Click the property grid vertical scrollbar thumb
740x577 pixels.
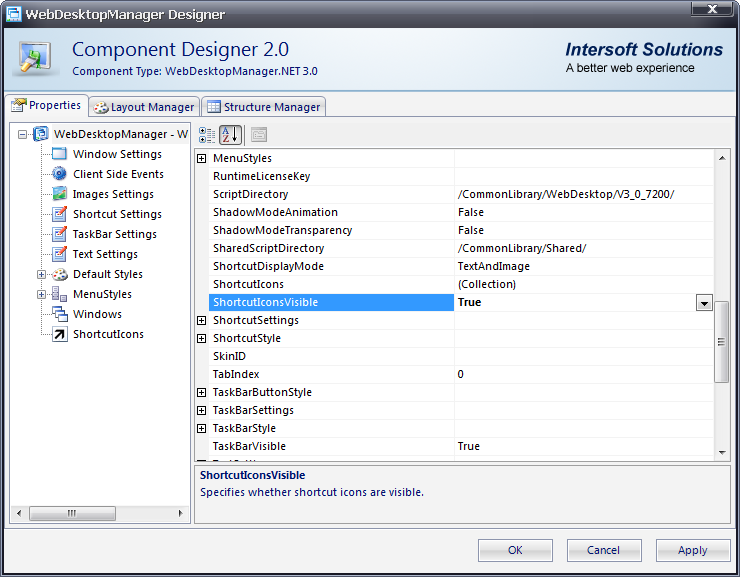coord(722,340)
